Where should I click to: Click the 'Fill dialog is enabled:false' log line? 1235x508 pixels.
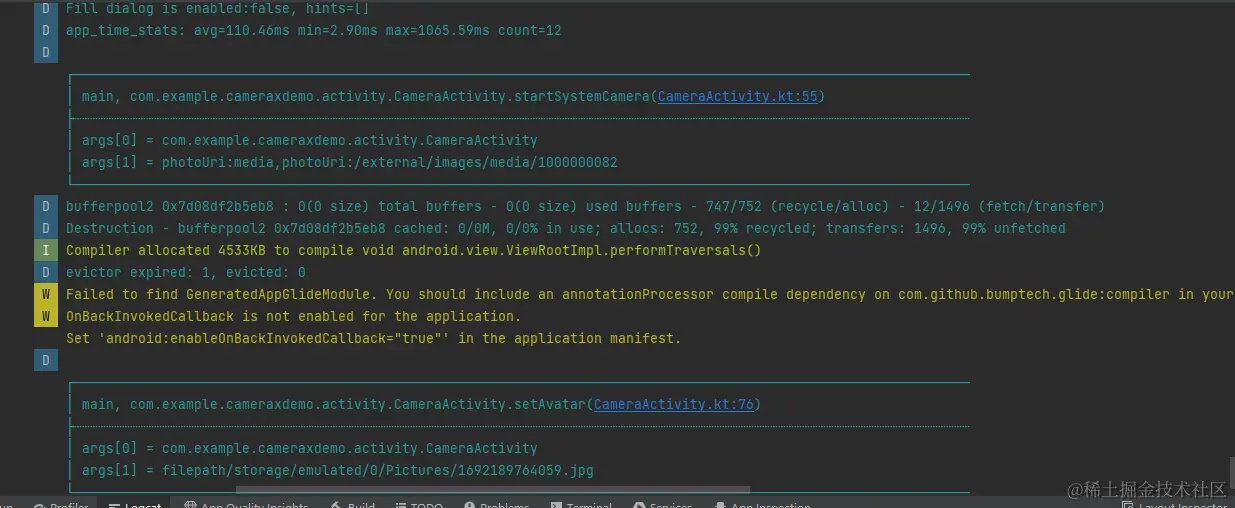click(x=217, y=8)
